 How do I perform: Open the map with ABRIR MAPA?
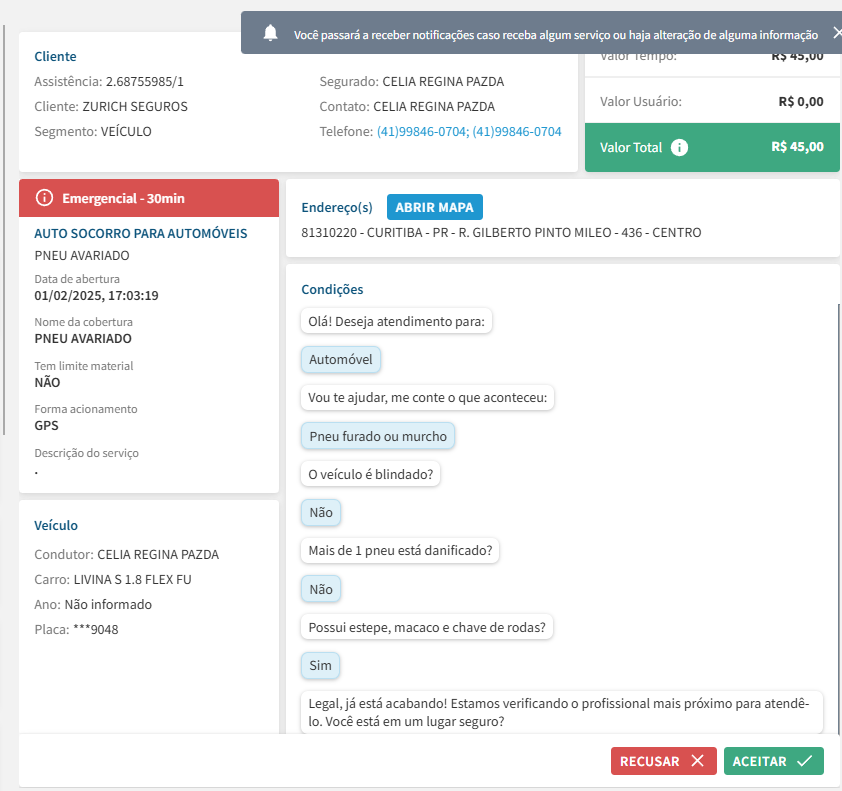click(x=435, y=207)
